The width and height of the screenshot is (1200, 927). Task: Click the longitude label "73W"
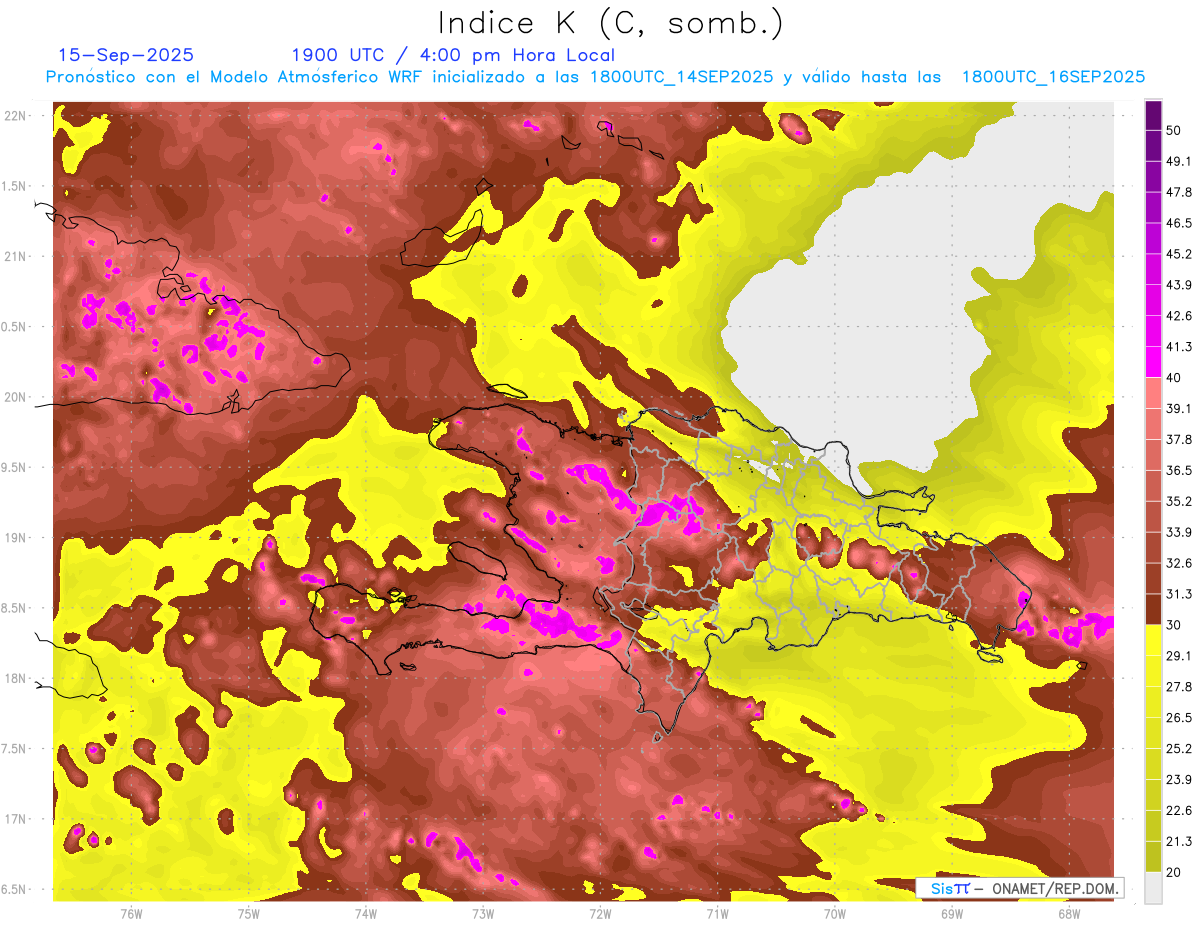483,913
